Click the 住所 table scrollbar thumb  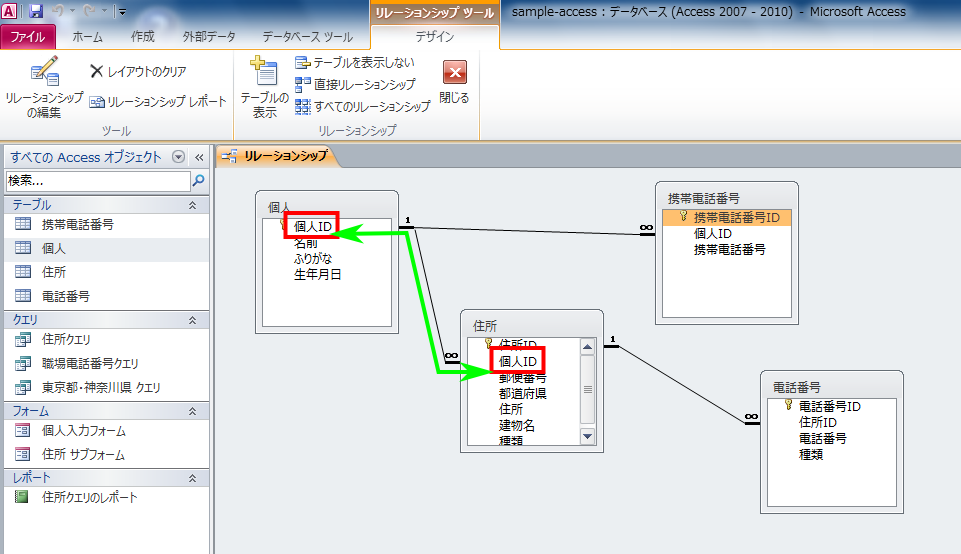(x=587, y=389)
